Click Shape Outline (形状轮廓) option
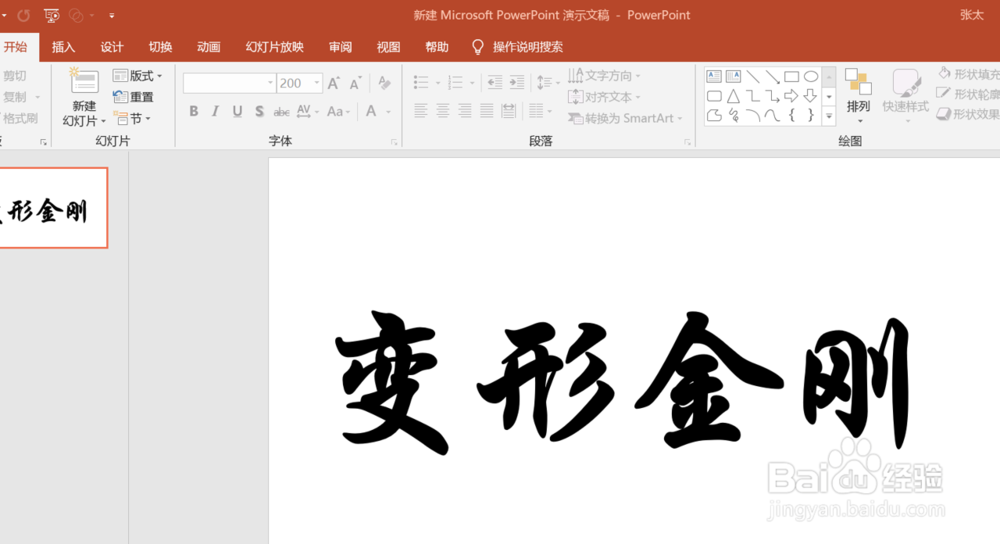Viewport: 1000px width, 544px height. 968,94
